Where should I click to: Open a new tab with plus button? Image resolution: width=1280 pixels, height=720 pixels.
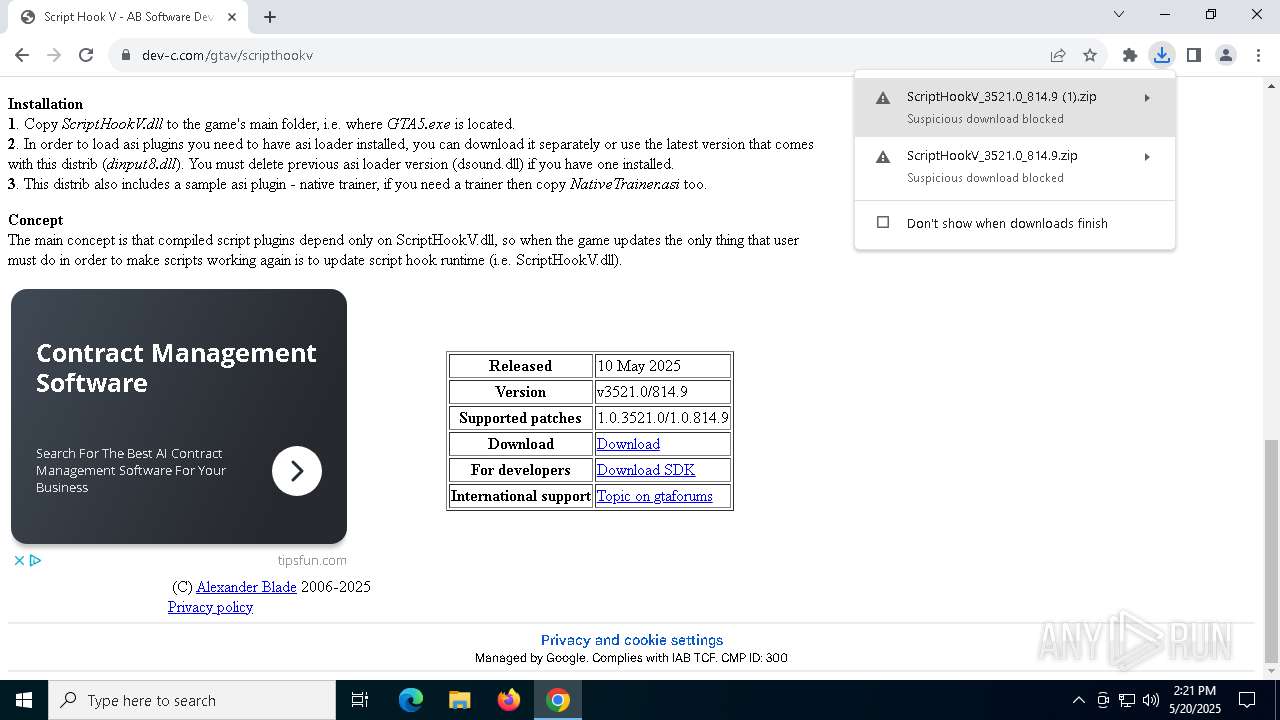270,16
